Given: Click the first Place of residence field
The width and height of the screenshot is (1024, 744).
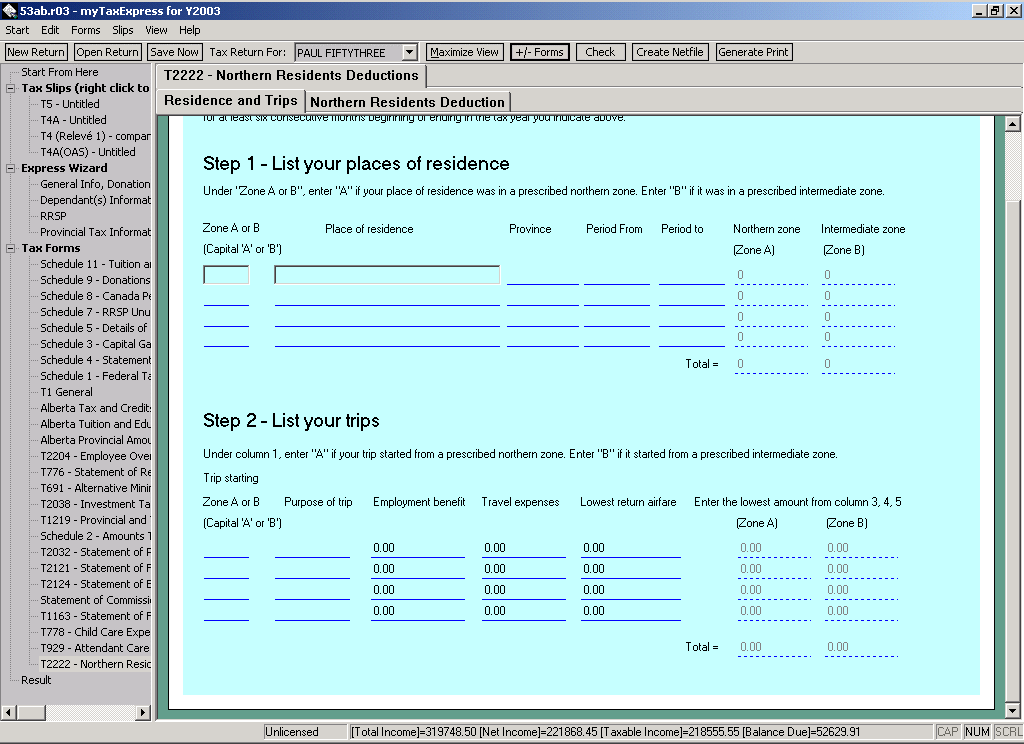Looking at the screenshot, I should click(387, 275).
